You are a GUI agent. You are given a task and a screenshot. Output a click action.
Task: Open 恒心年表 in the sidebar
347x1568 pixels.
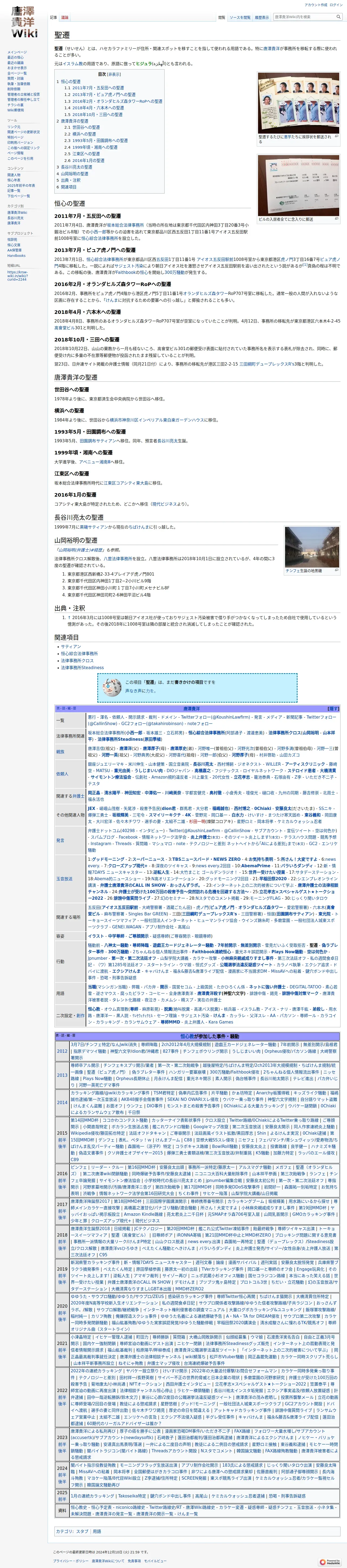coord(14,180)
